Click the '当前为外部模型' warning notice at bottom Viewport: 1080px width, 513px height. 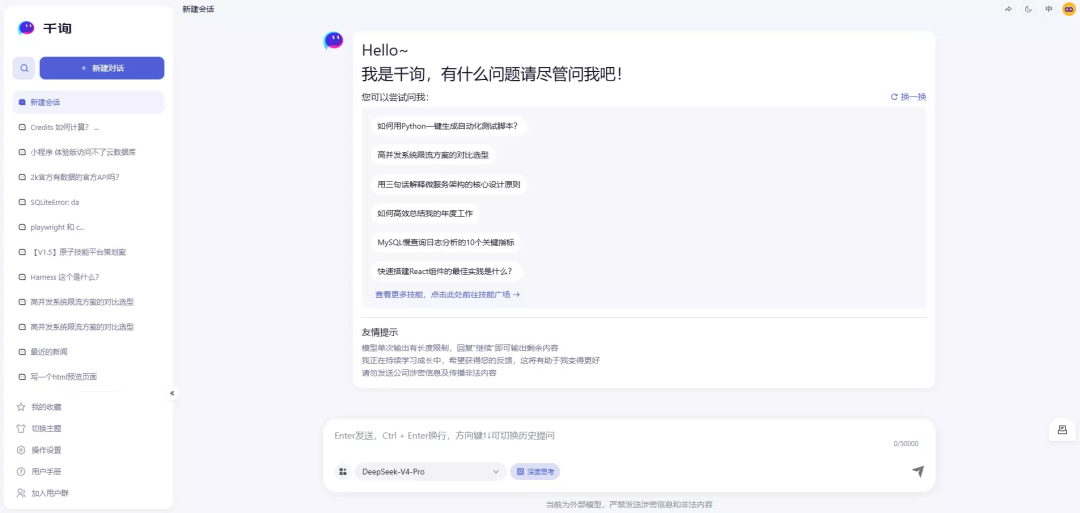click(629, 505)
